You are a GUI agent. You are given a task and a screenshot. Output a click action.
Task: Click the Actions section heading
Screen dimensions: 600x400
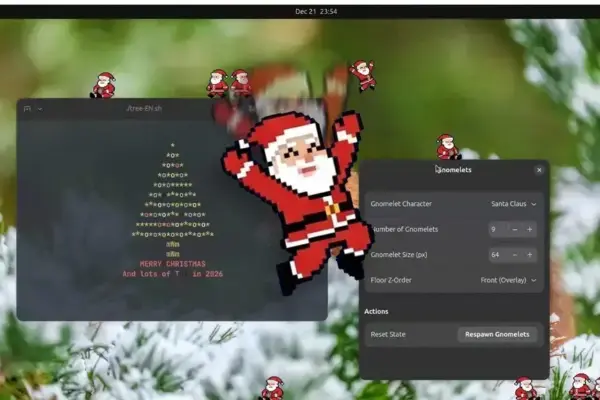click(x=376, y=311)
